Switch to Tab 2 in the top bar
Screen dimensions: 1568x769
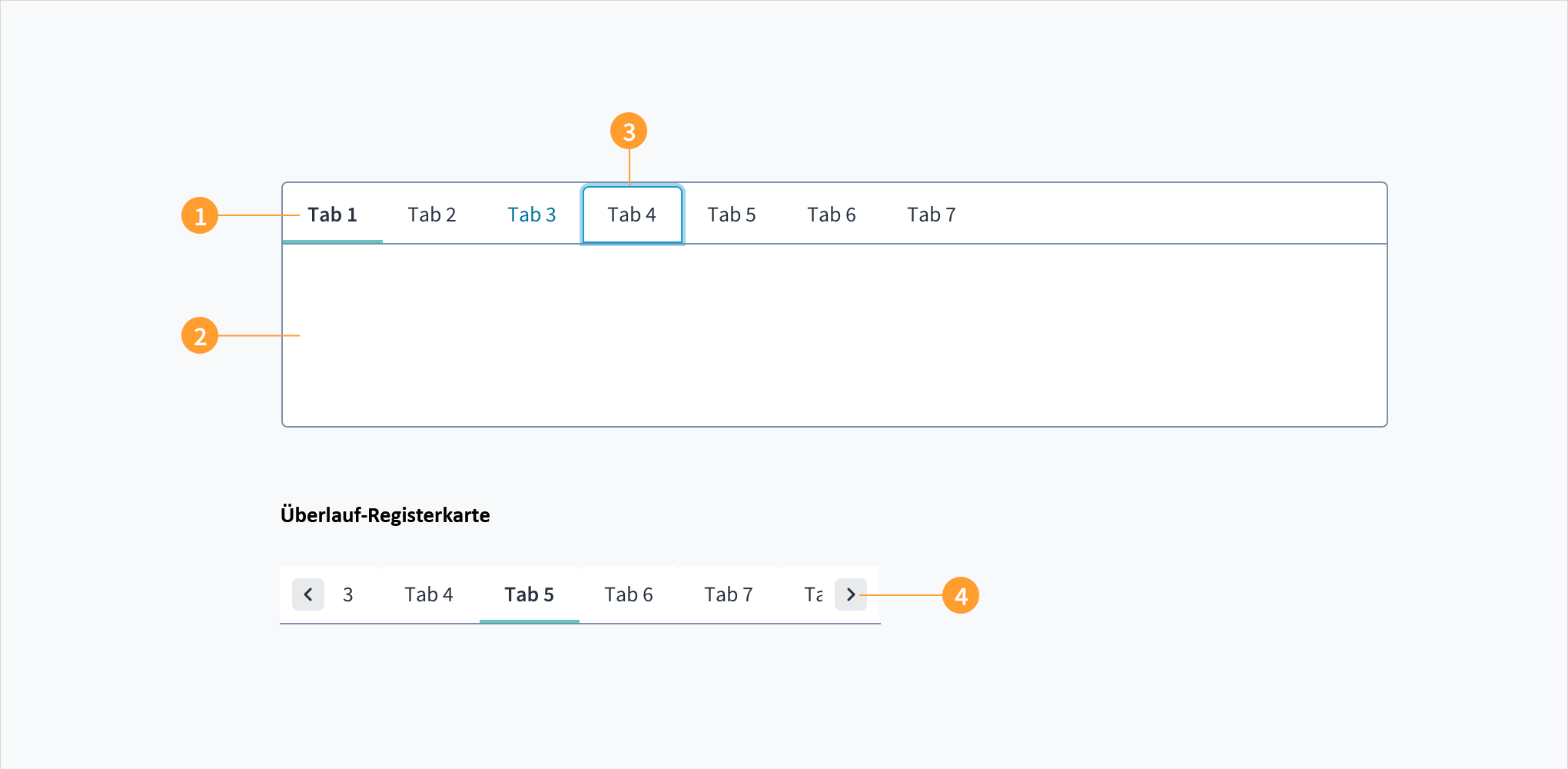(432, 215)
